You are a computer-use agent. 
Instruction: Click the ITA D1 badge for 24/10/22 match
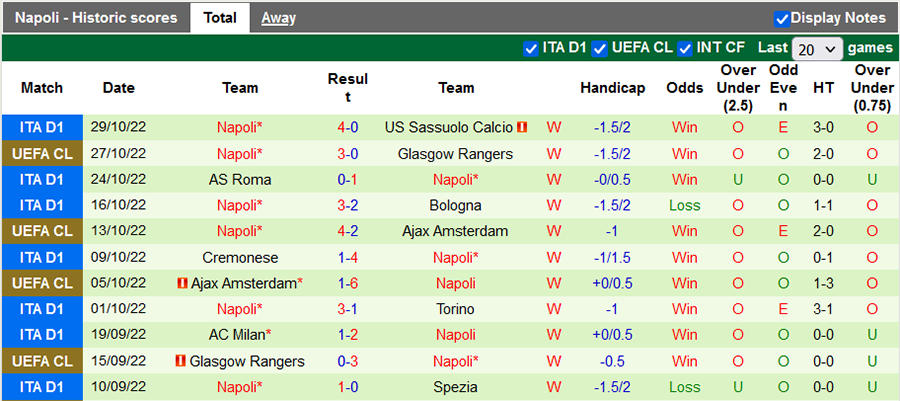tap(41, 180)
